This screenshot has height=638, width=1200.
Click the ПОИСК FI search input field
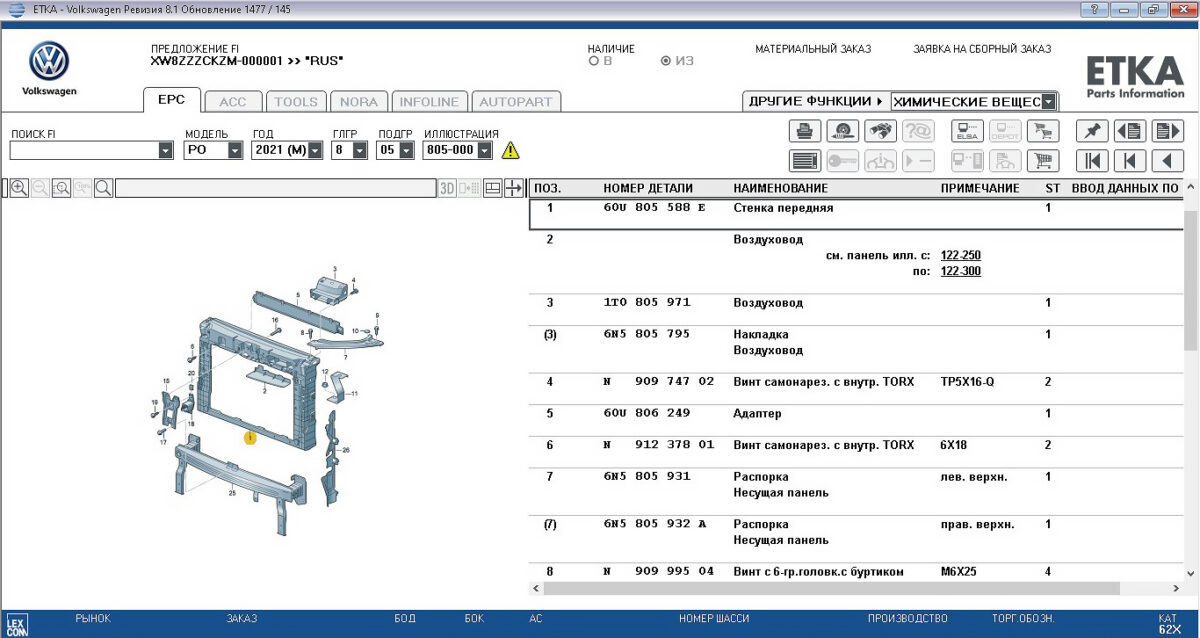84,151
